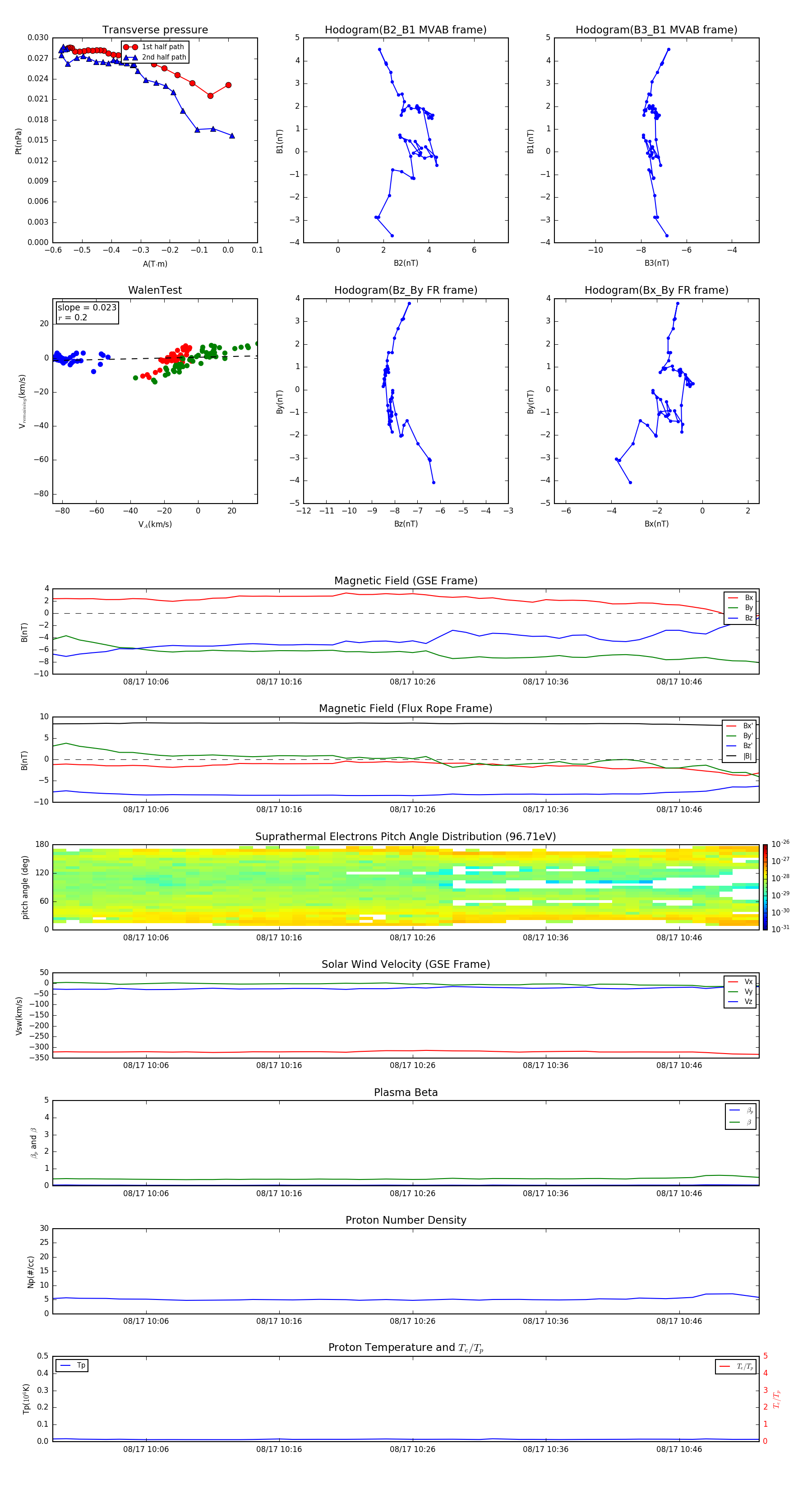Click red Te/Tp right axis label
Image resolution: width=812 pixels, height=1489 pixels.
tap(777, 1399)
